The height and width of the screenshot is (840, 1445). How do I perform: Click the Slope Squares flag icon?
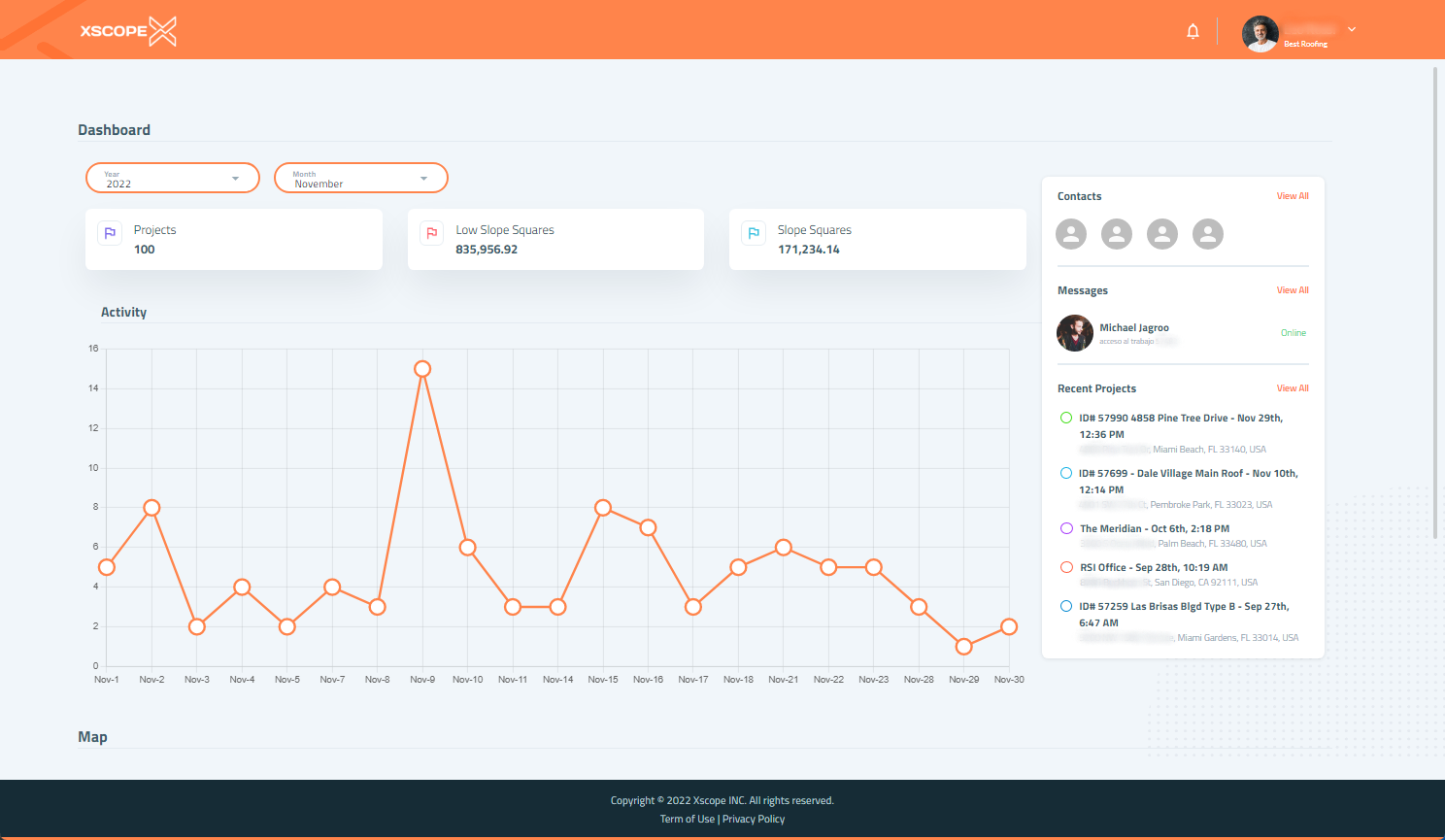click(x=754, y=233)
